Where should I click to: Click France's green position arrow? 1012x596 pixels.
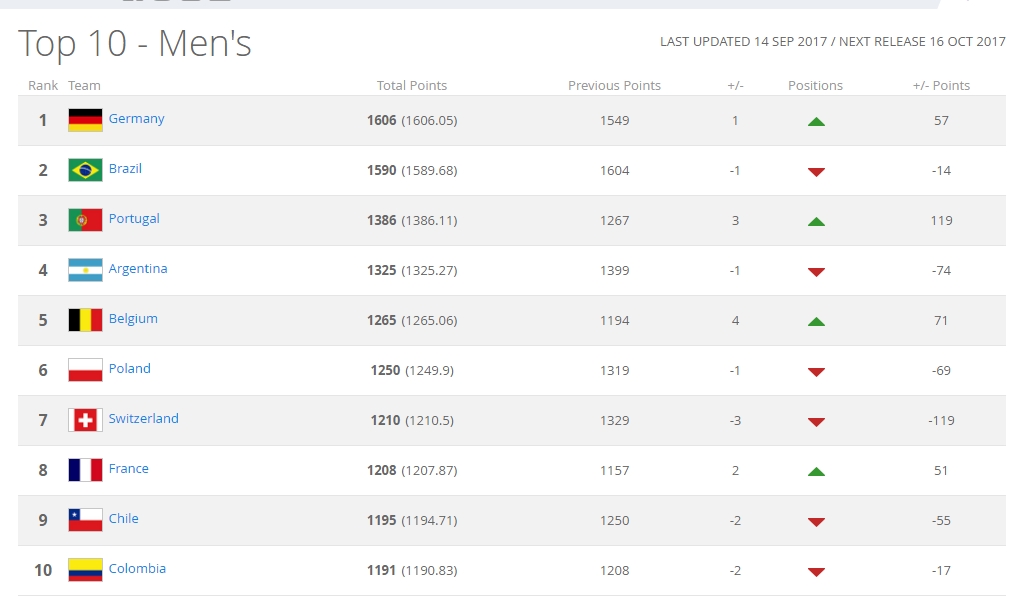pyautogui.click(x=816, y=472)
